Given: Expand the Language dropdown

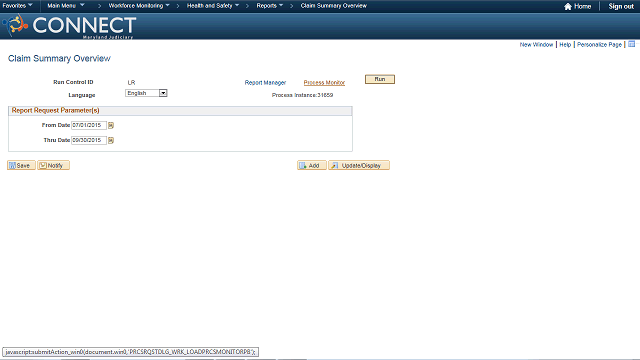Looking at the screenshot, I should [163, 93].
